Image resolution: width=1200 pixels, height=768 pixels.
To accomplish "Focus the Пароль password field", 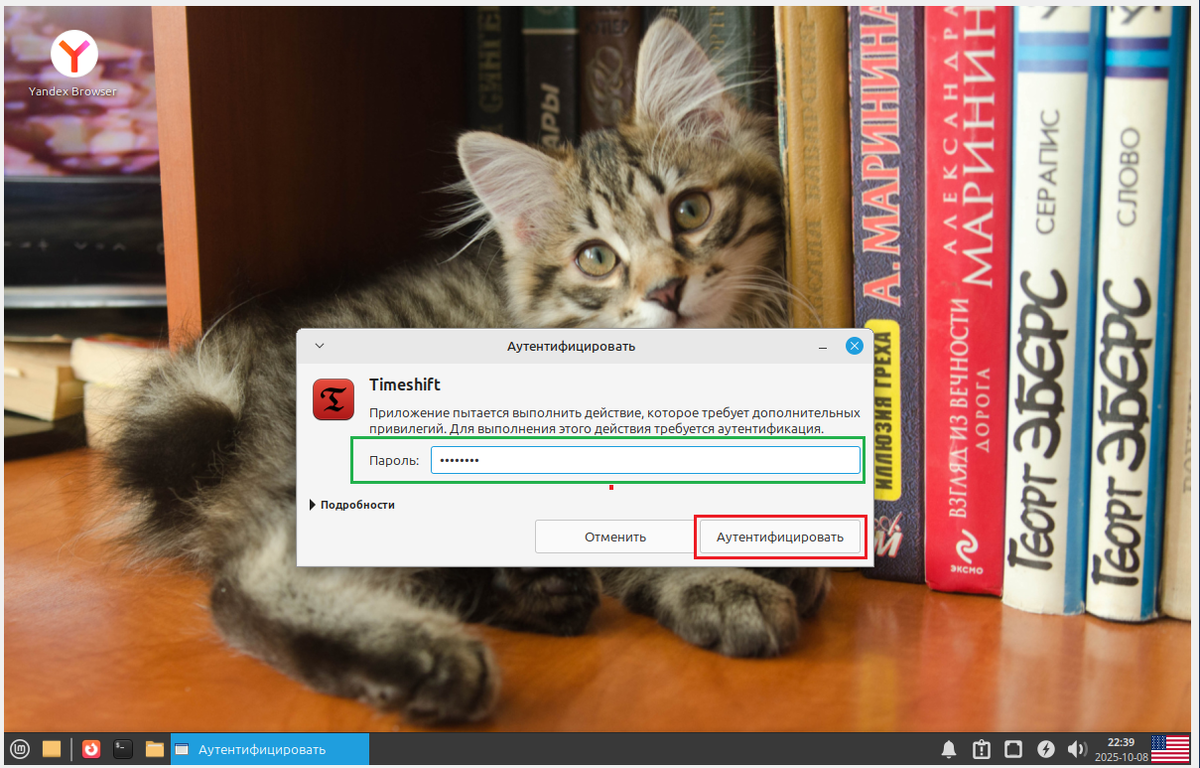I will (645, 460).
